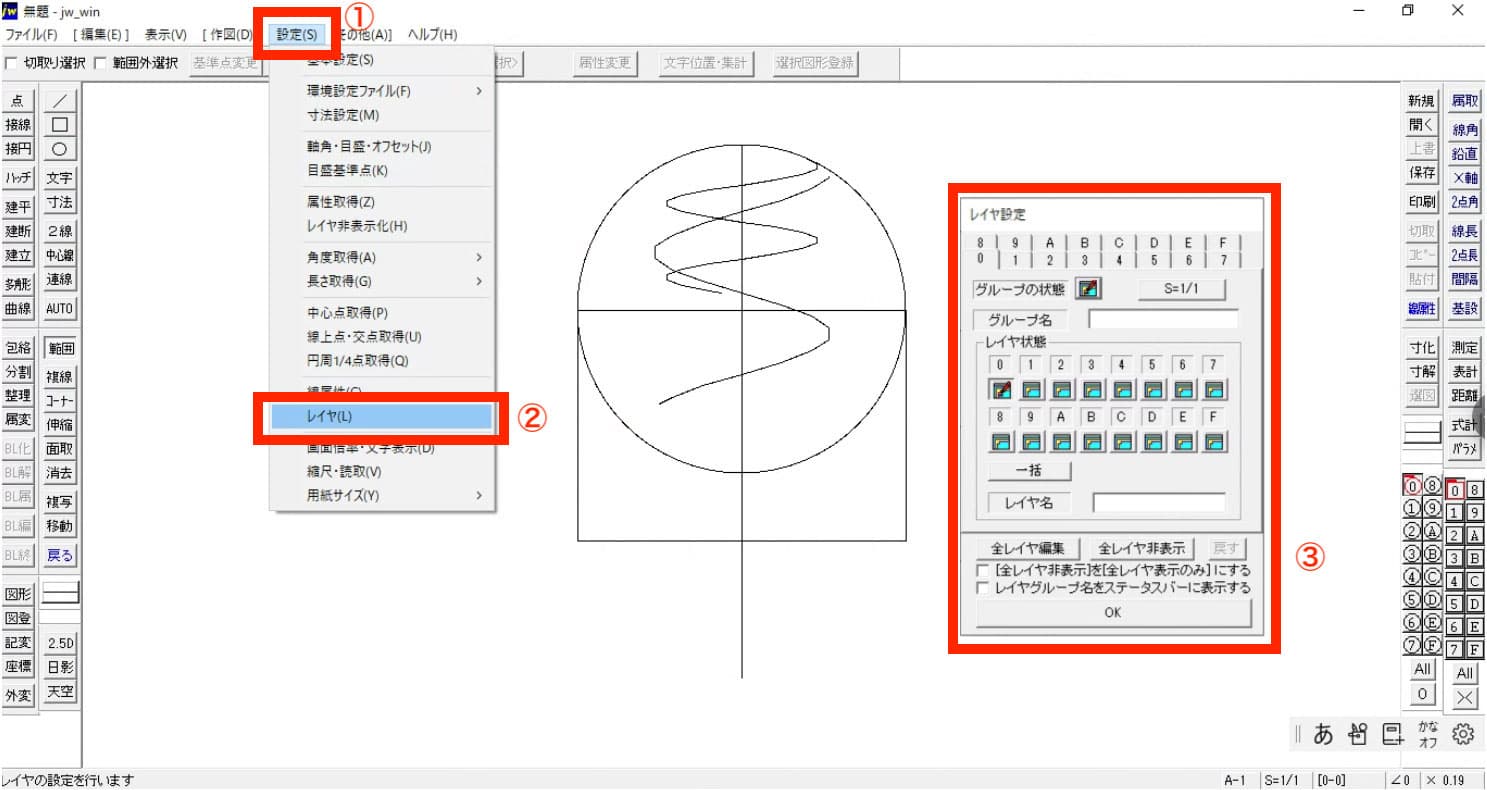Click the グループ名 text field
Screen dimensions: 1487x790
click(x=1163, y=320)
